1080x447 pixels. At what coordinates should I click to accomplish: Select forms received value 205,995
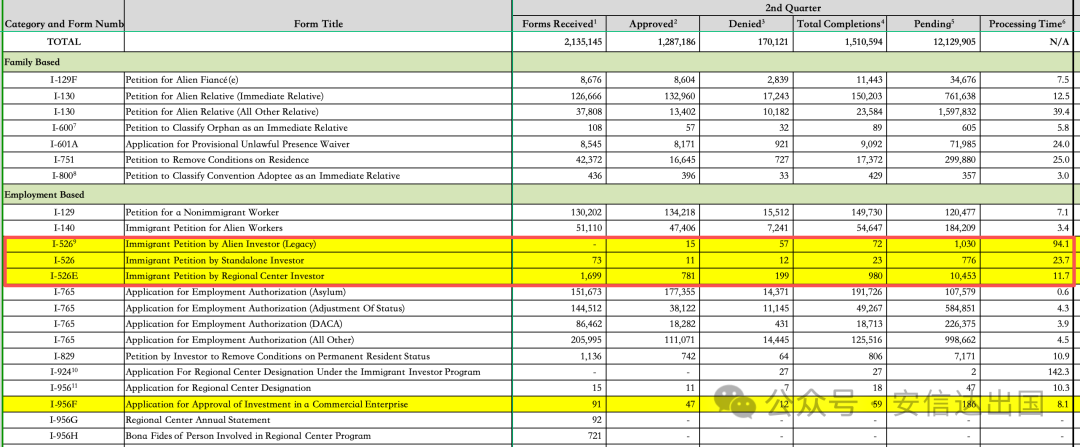(584, 340)
